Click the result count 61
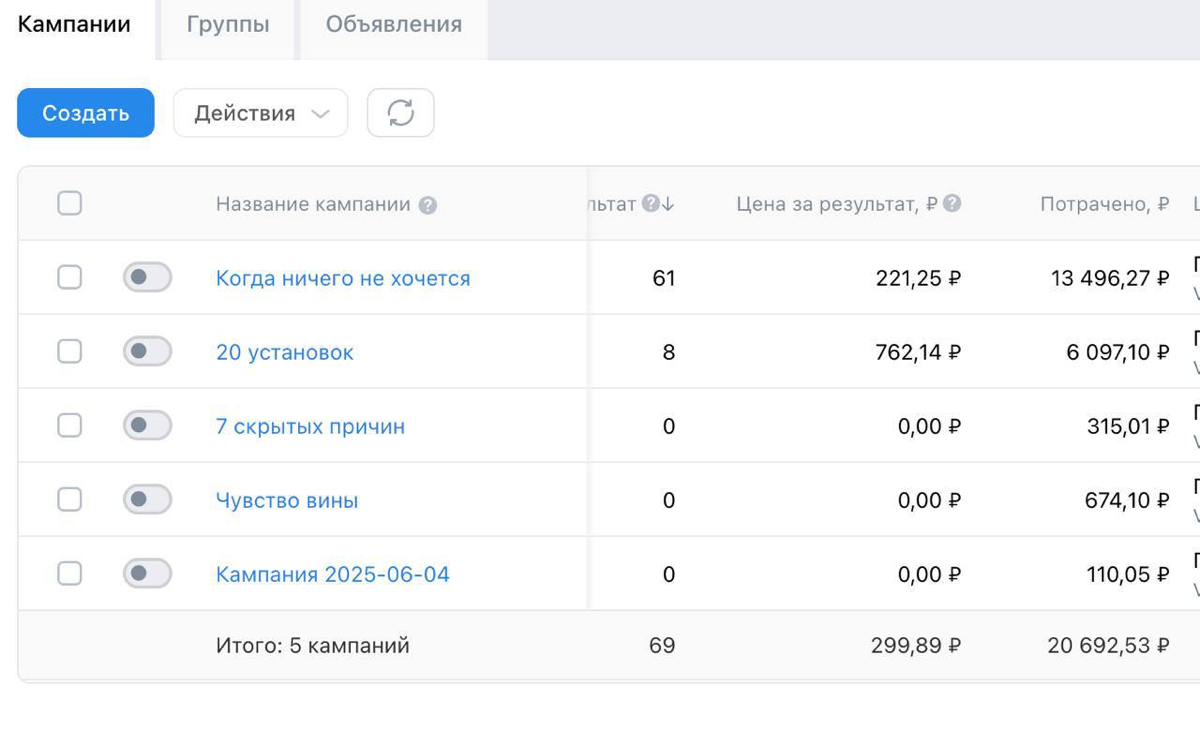 pos(664,278)
